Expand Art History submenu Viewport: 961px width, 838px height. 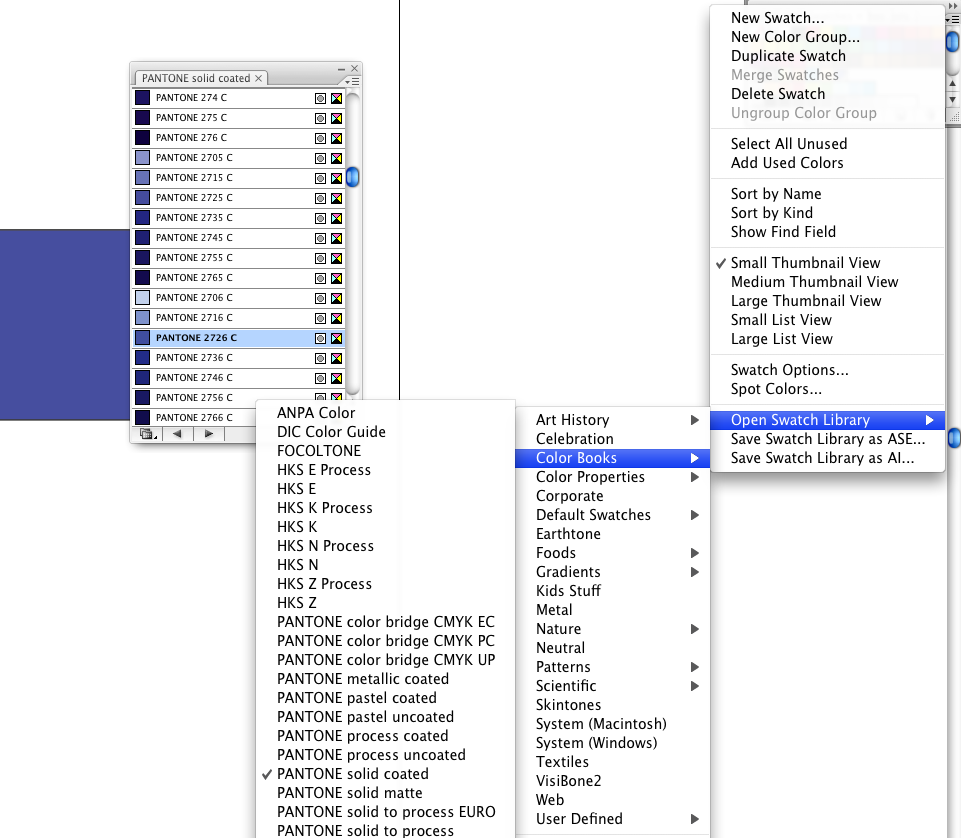pyautogui.click(x=612, y=420)
